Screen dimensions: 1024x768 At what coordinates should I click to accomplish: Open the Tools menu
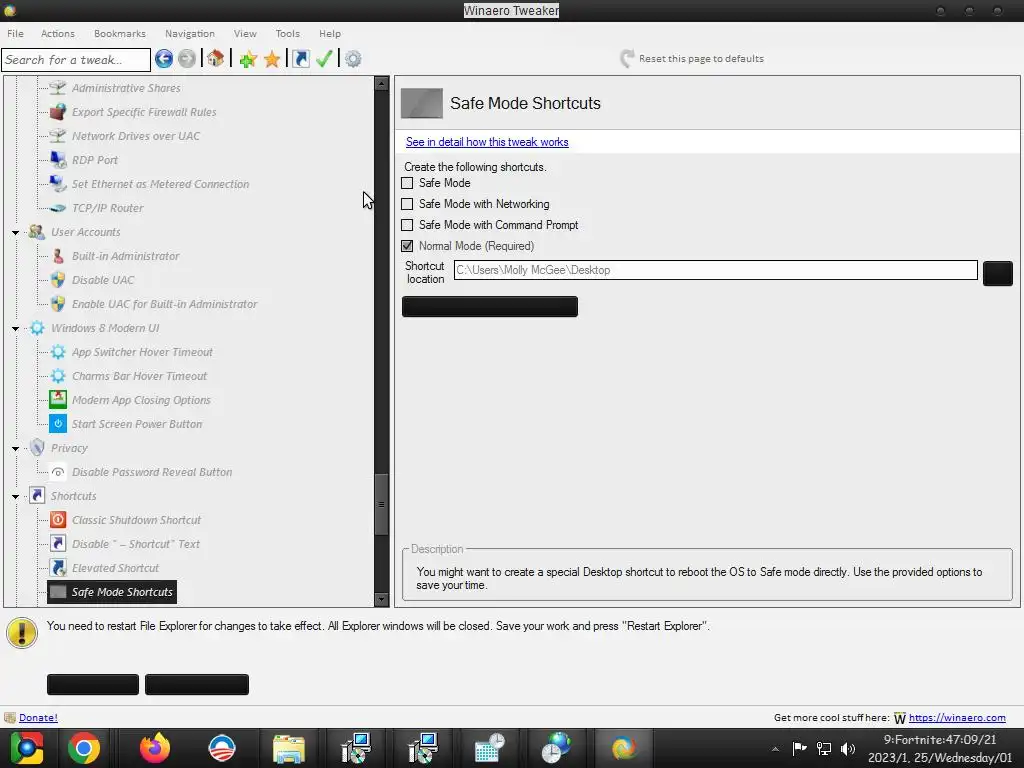287,33
